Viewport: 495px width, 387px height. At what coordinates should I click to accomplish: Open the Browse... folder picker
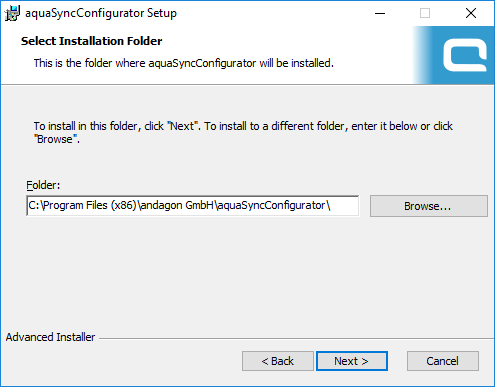(x=429, y=206)
